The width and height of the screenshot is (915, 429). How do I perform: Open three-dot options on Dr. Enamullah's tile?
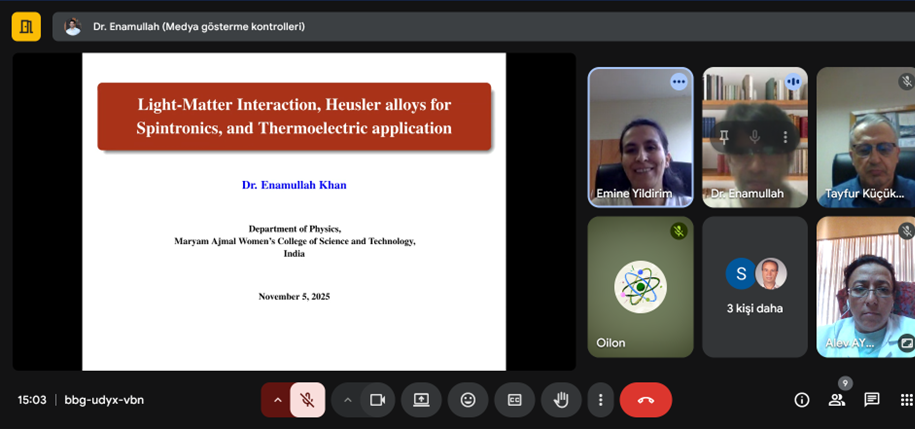click(786, 137)
